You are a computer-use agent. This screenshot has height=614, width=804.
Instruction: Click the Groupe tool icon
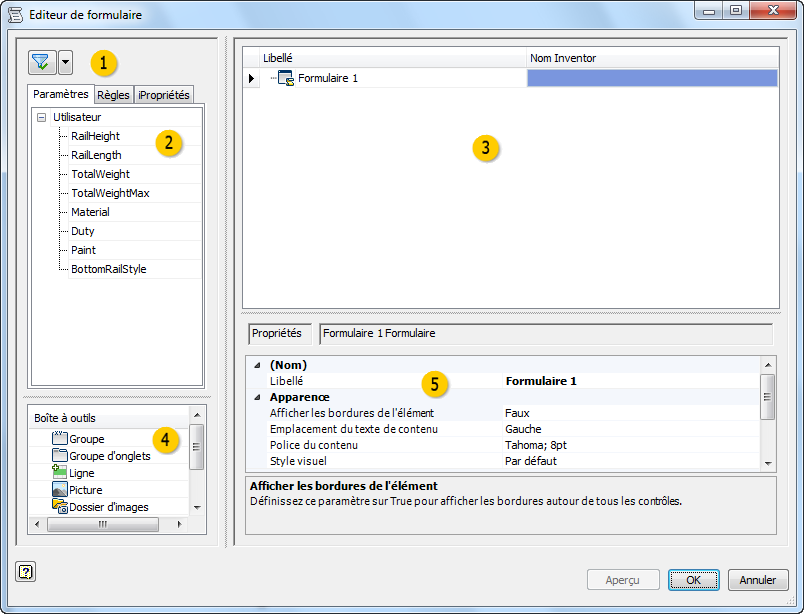(x=59, y=438)
